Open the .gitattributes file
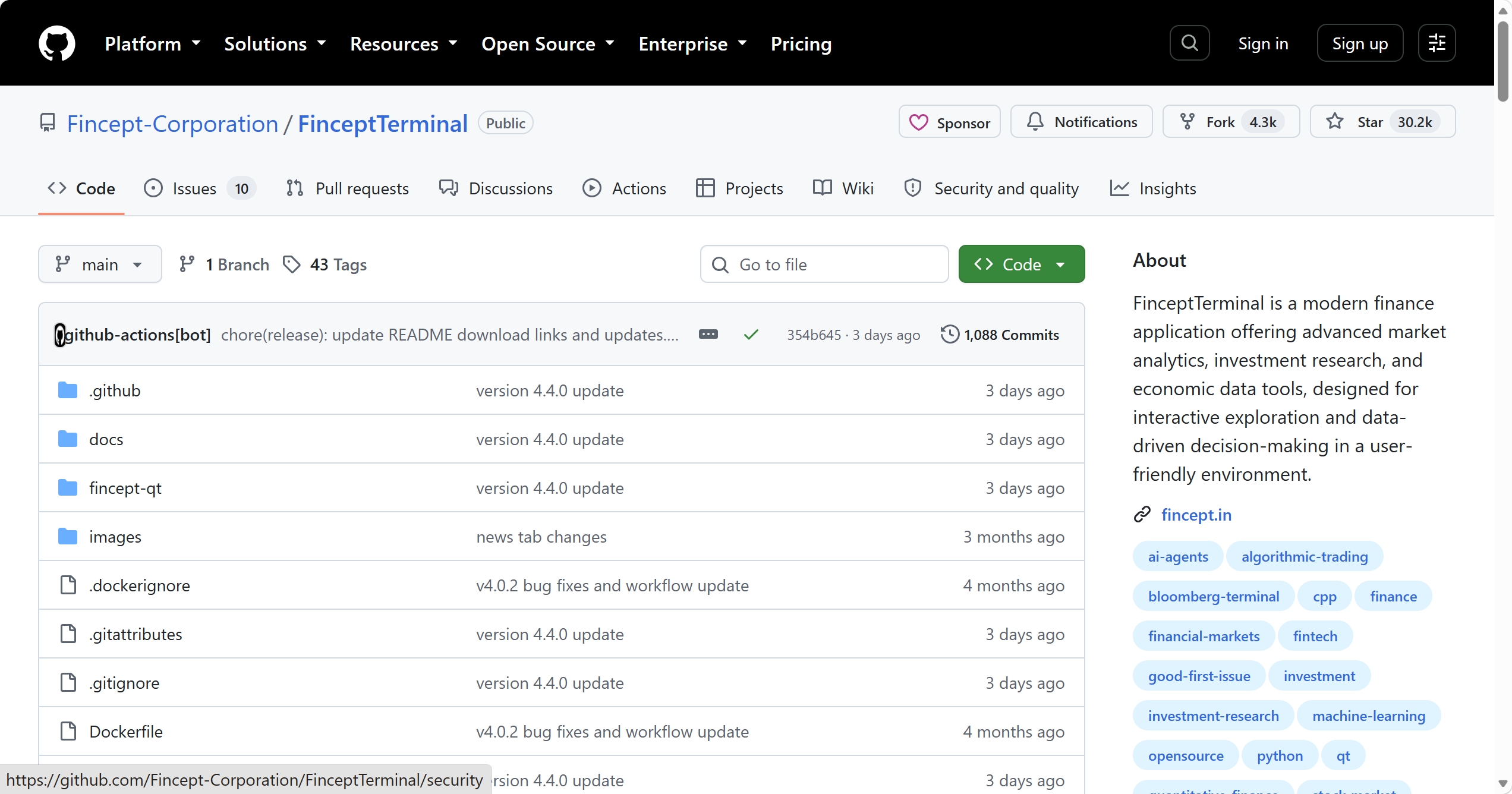Screen dimensions: 1512x794 pyautogui.click(x=136, y=634)
